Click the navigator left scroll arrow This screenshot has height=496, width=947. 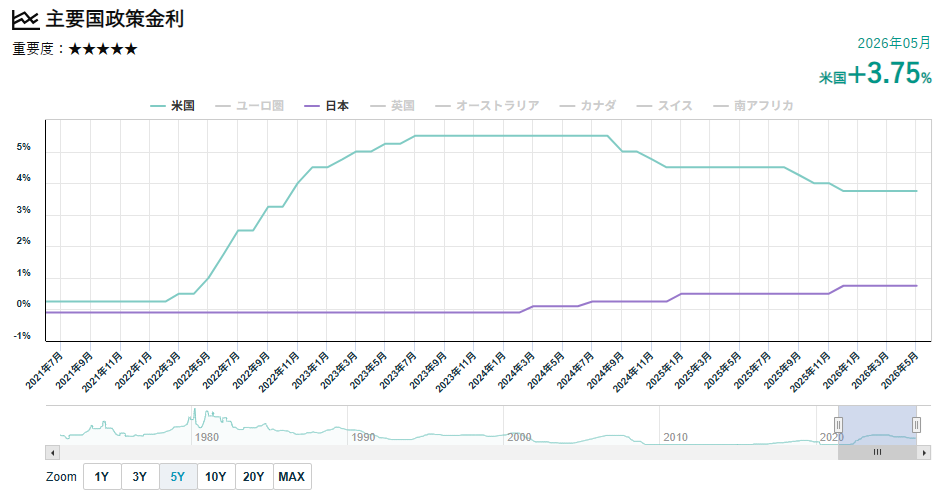[53, 453]
